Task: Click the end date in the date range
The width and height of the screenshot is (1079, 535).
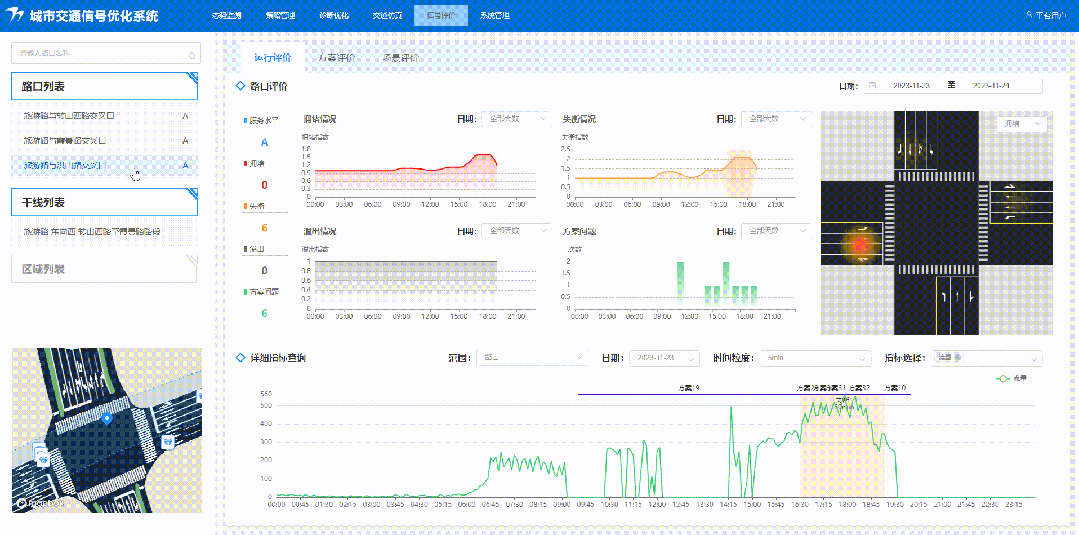Action: click(x=990, y=86)
